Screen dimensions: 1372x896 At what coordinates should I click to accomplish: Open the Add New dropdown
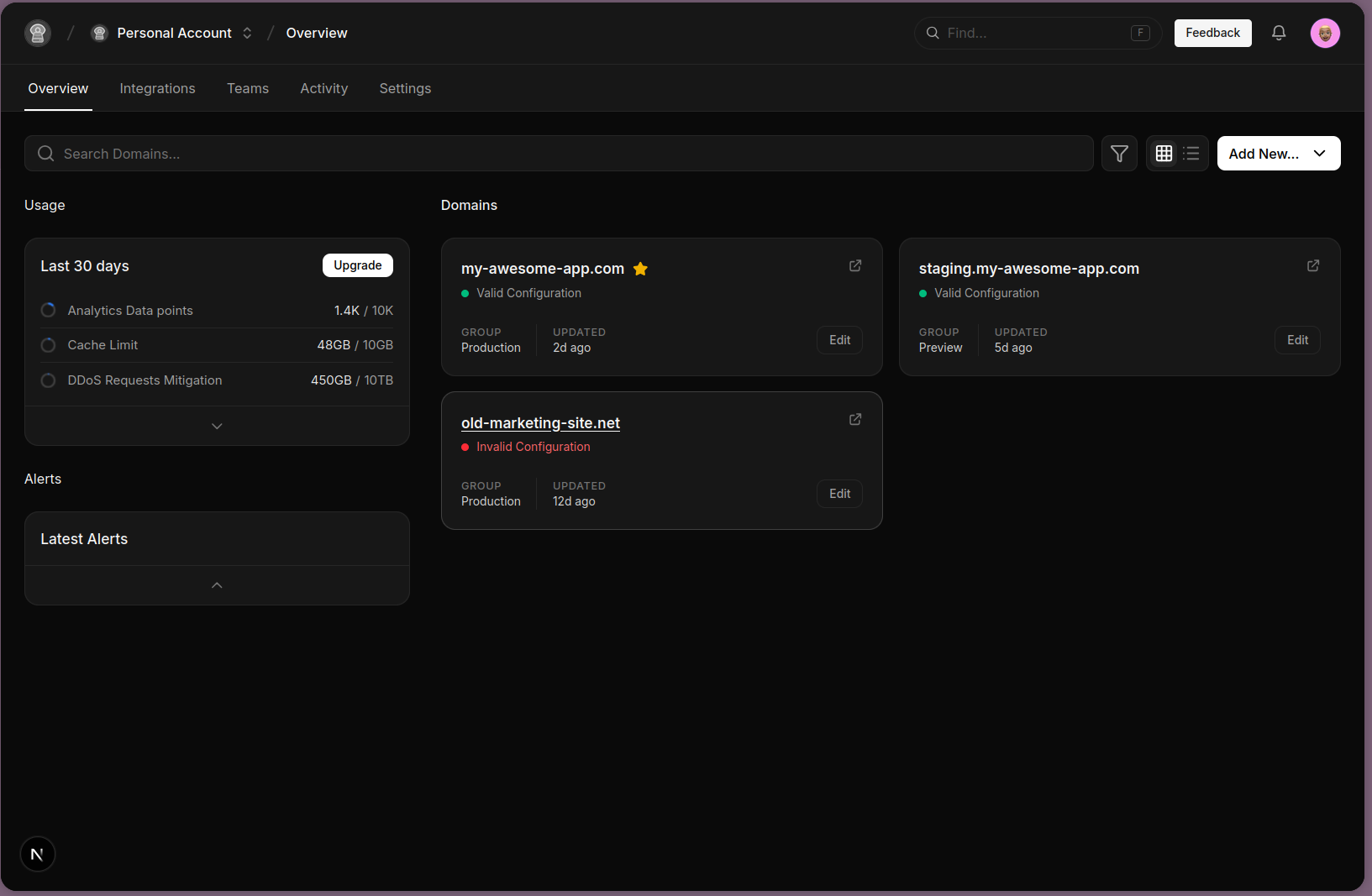1278,154
